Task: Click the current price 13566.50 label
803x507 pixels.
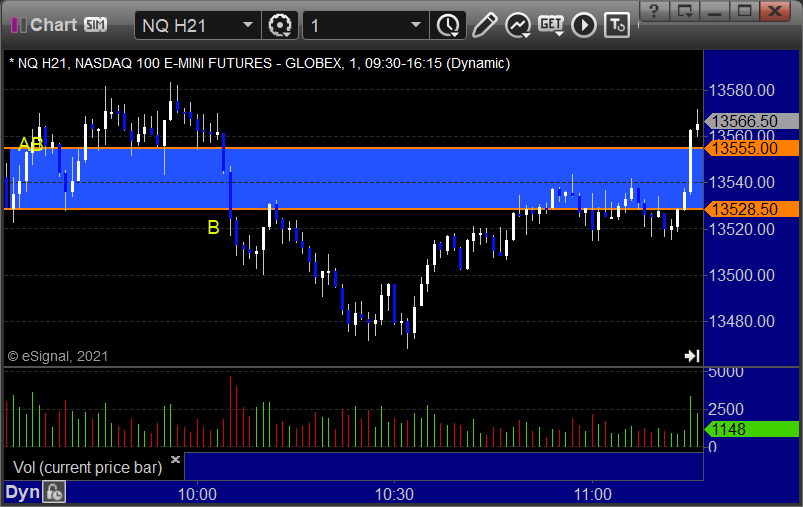Action: coord(751,121)
